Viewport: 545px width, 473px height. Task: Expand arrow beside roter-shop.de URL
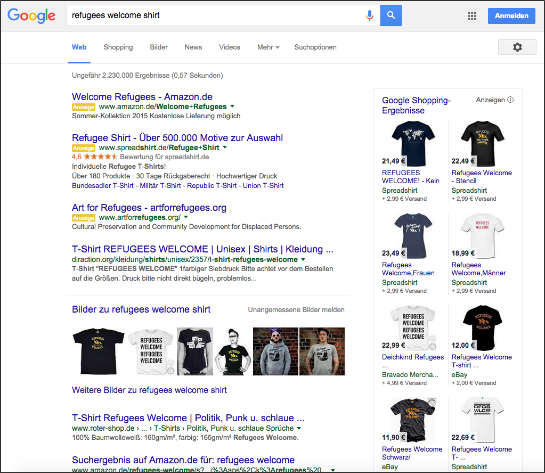[299, 428]
